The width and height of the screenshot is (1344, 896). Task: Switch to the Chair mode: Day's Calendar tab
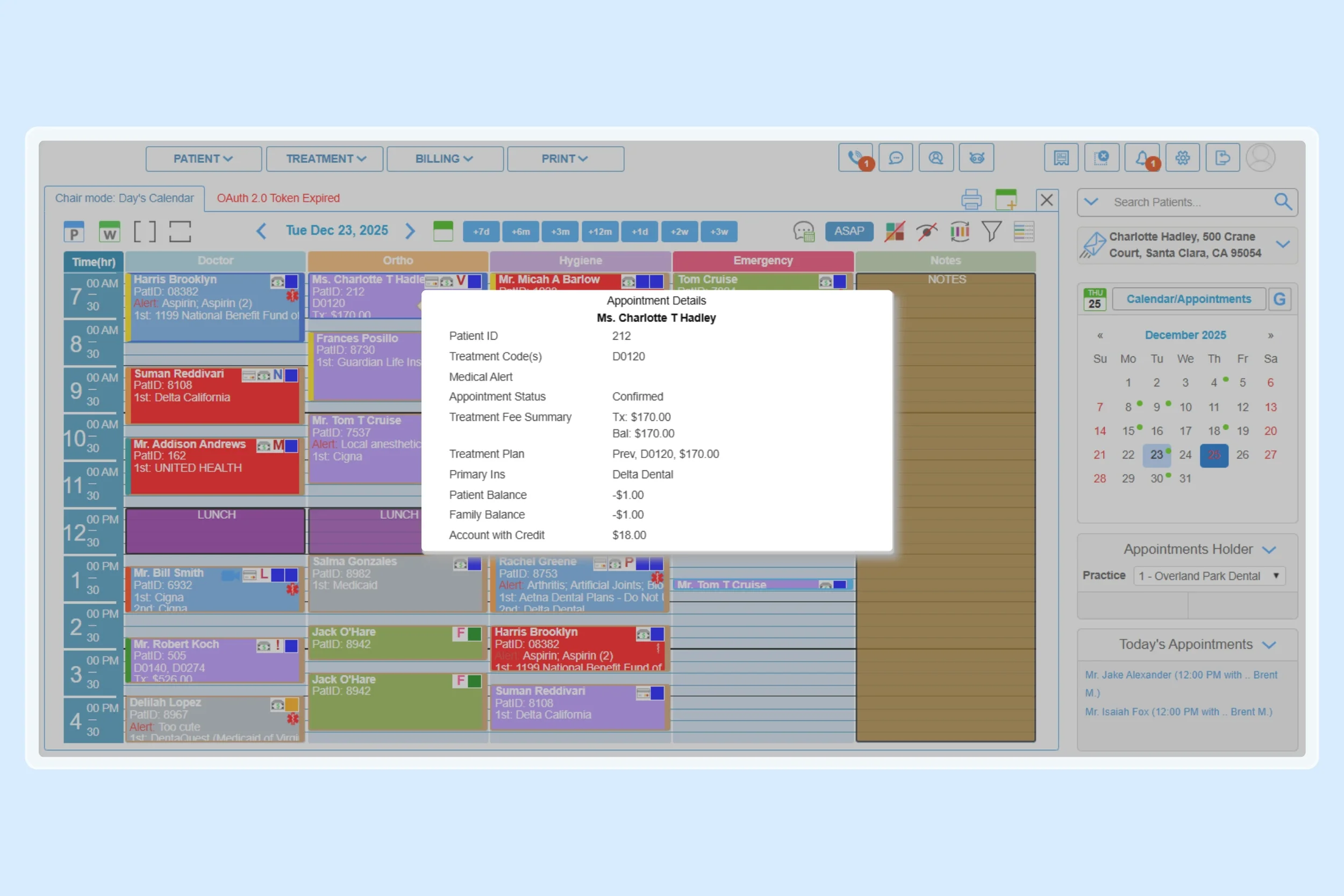click(x=125, y=198)
